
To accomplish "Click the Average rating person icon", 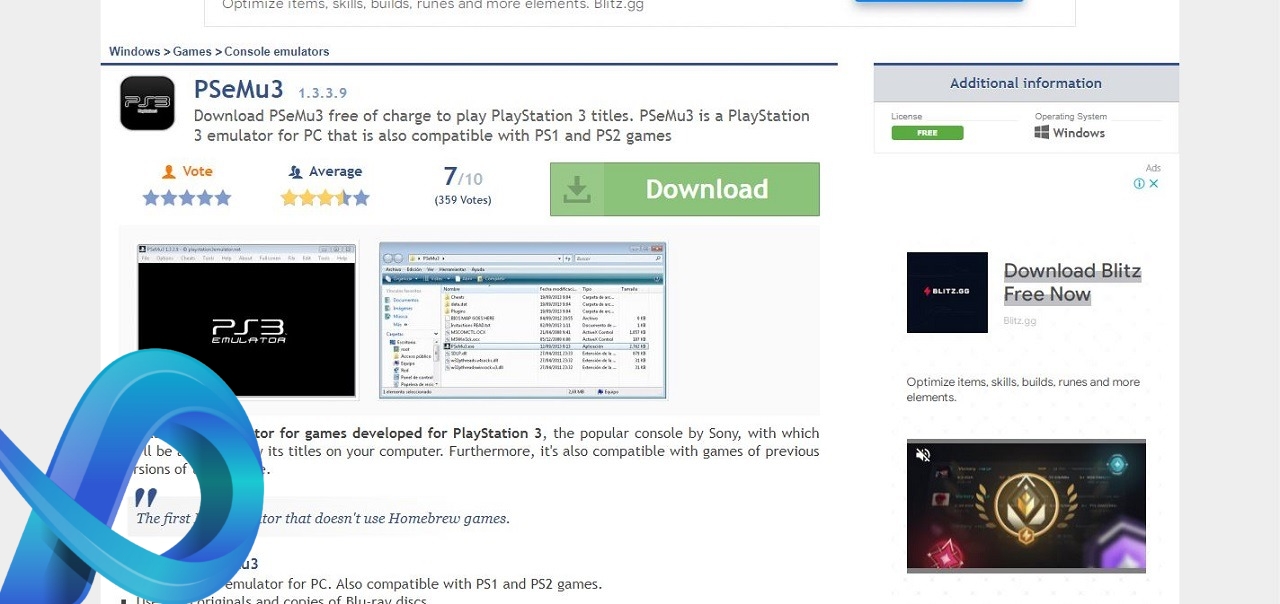I will 295,172.
